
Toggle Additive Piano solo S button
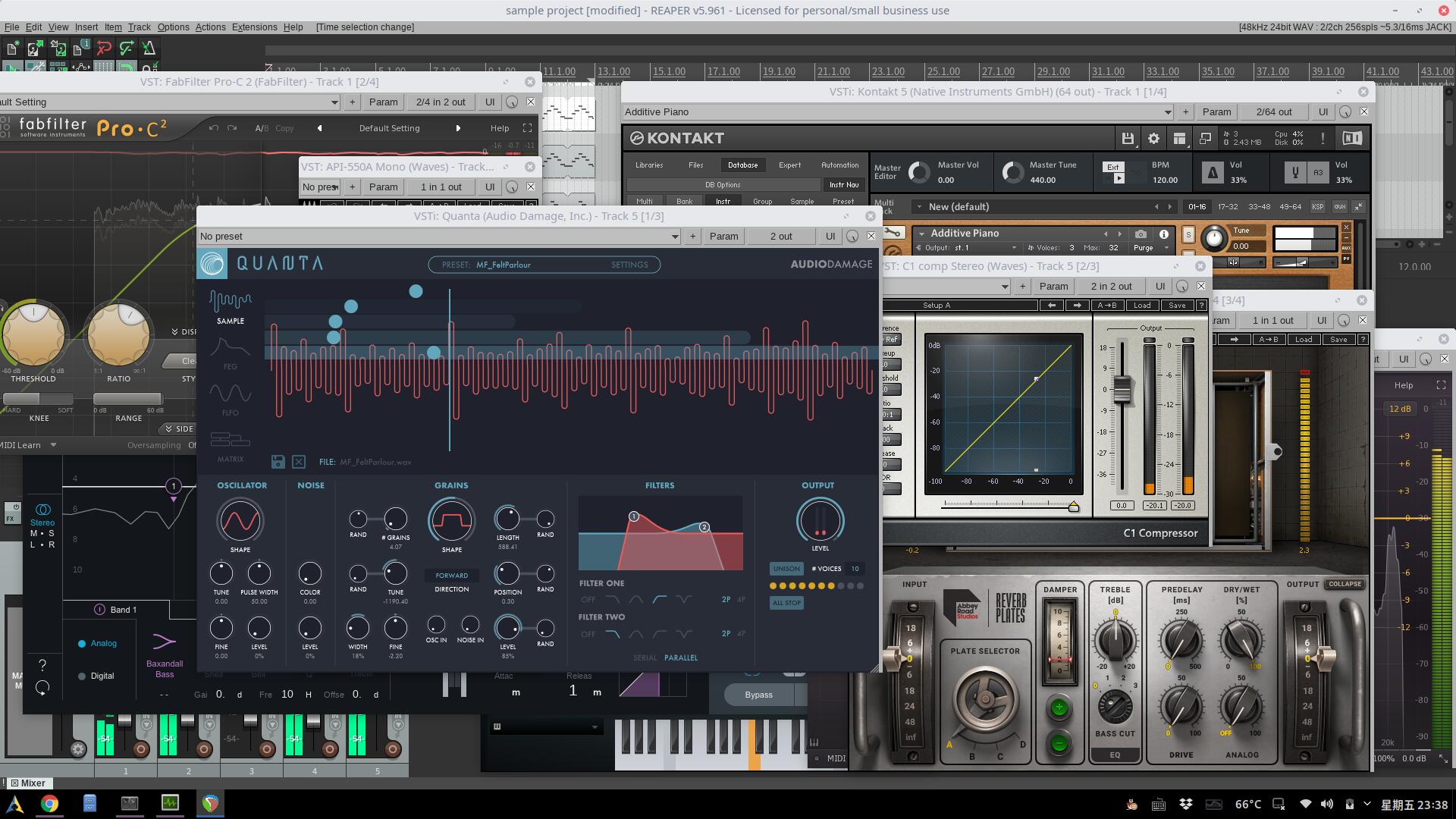[x=1188, y=234]
